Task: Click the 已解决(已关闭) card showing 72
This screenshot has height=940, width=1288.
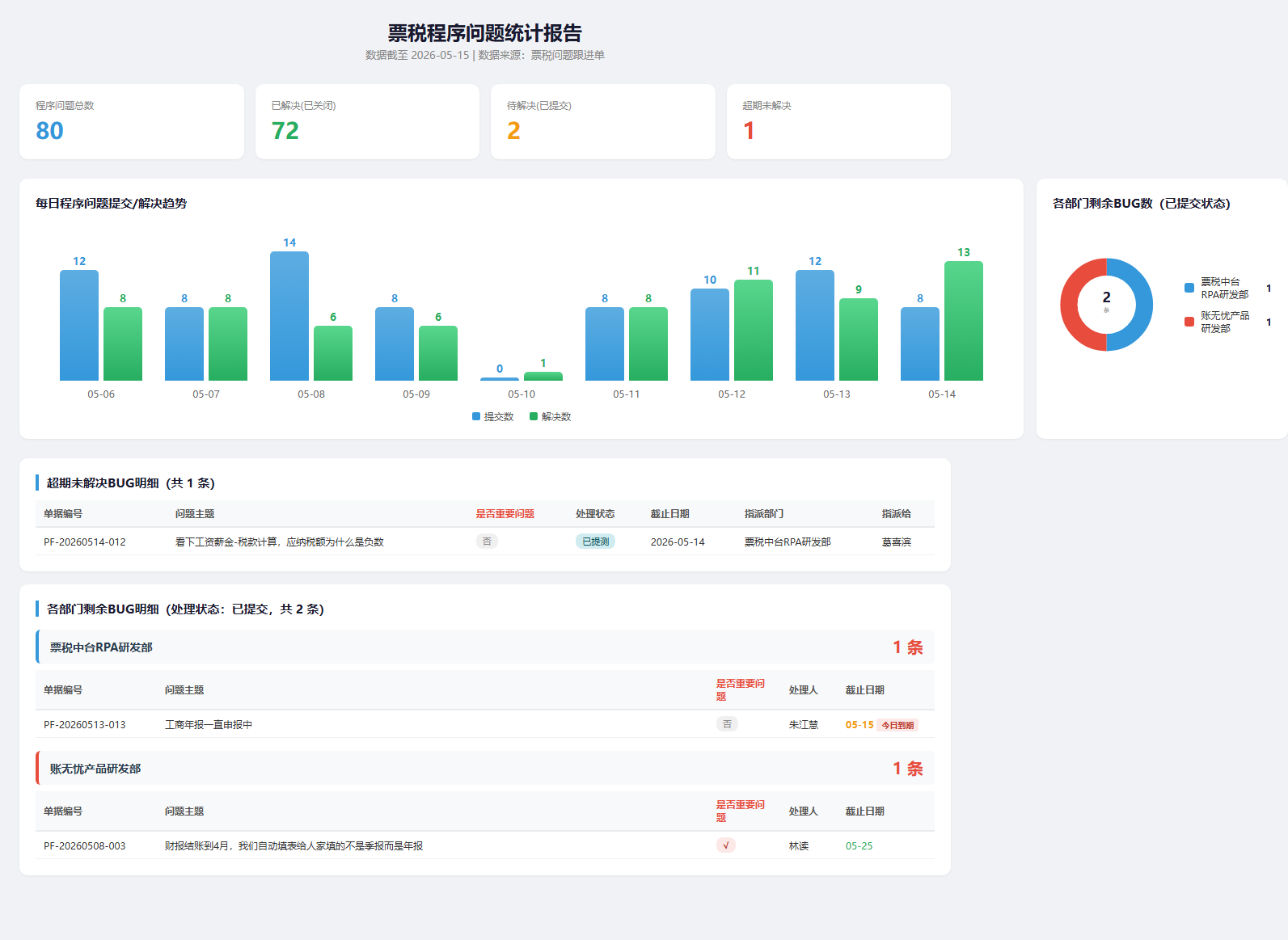Action: coord(367,122)
